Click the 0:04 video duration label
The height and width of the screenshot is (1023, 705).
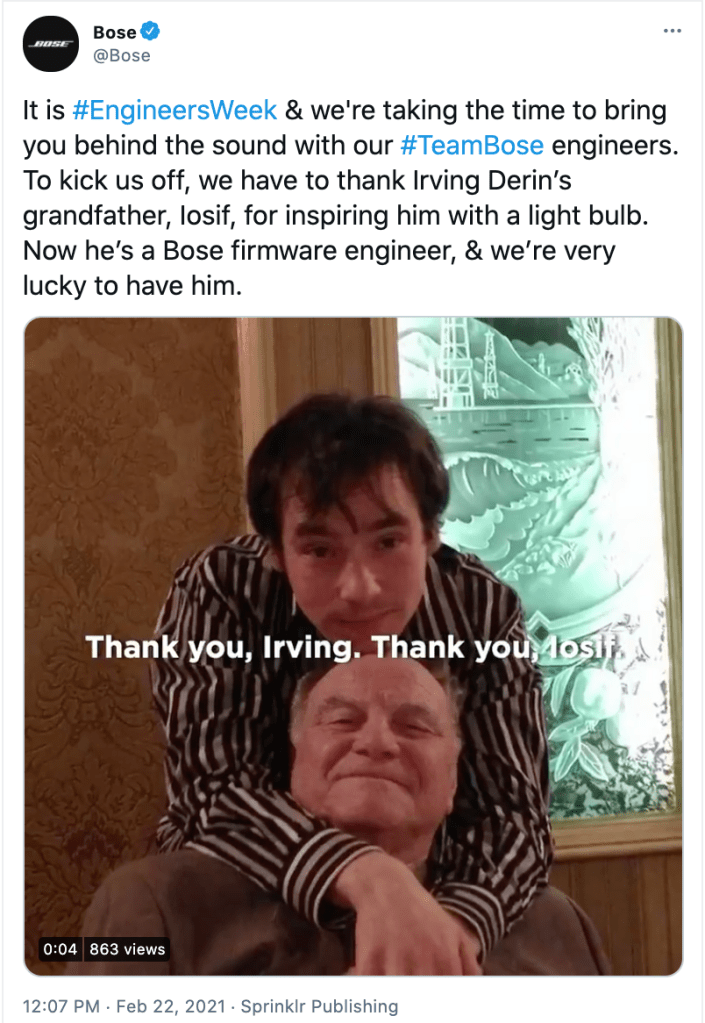pos(60,949)
